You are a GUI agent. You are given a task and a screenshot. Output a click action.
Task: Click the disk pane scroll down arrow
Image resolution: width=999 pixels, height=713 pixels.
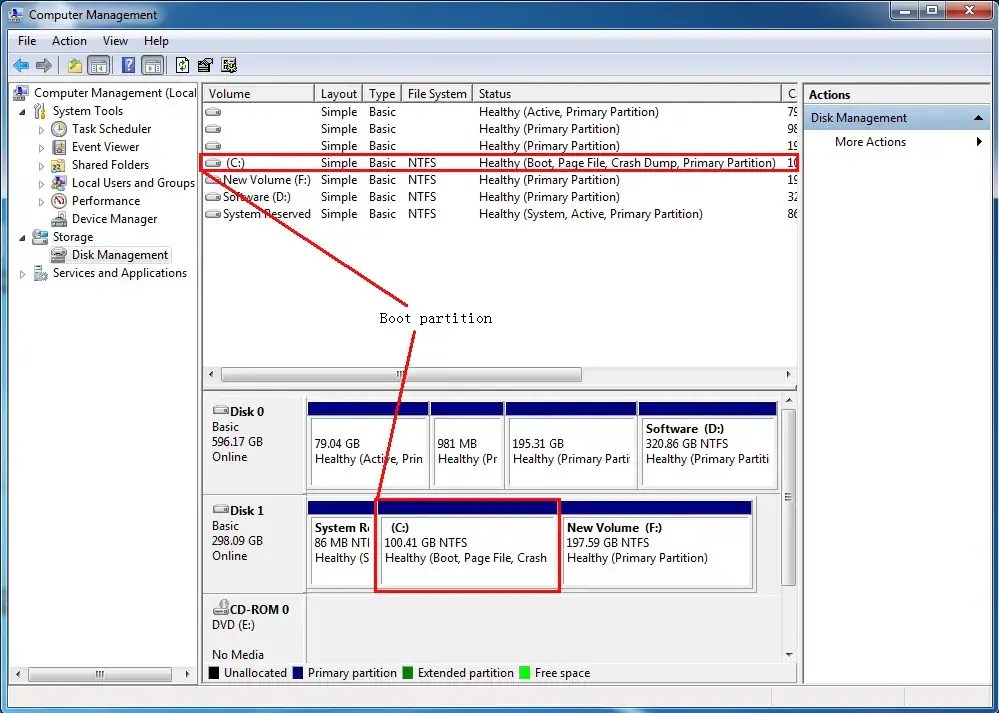(789, 654)
